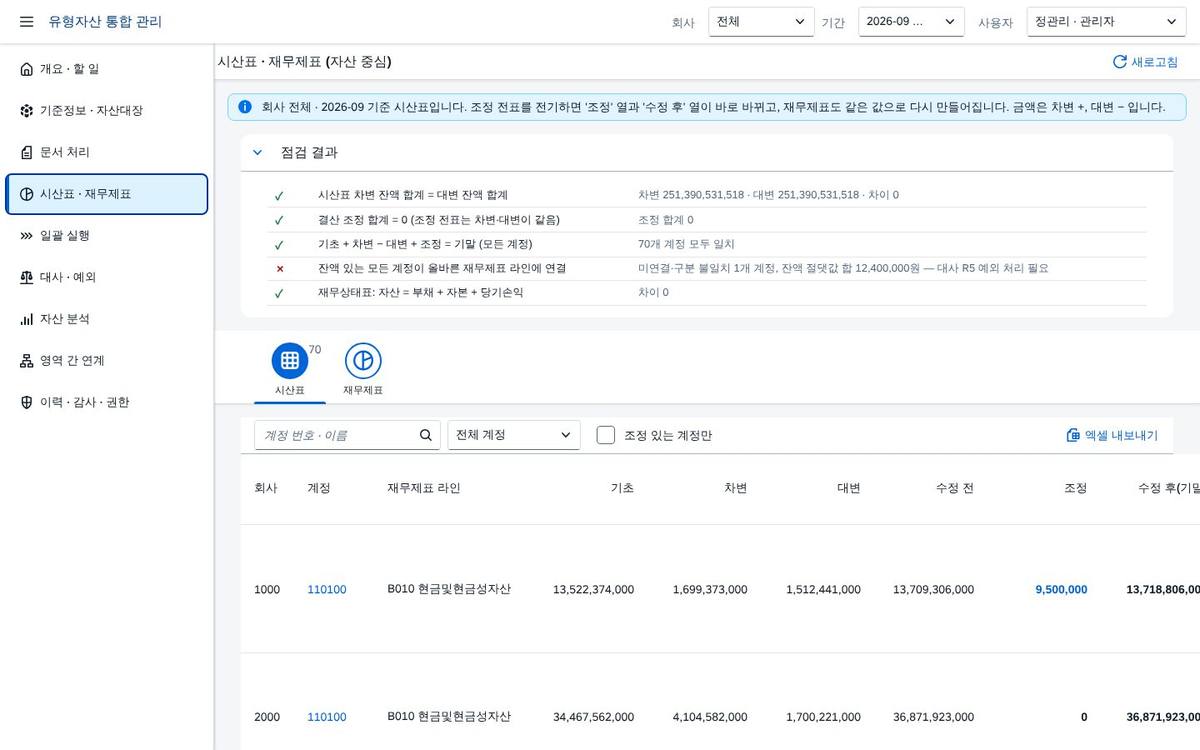Click the 자산 분석 bar chart icon
The image size is (1200, 750).
tap(26, 319)
